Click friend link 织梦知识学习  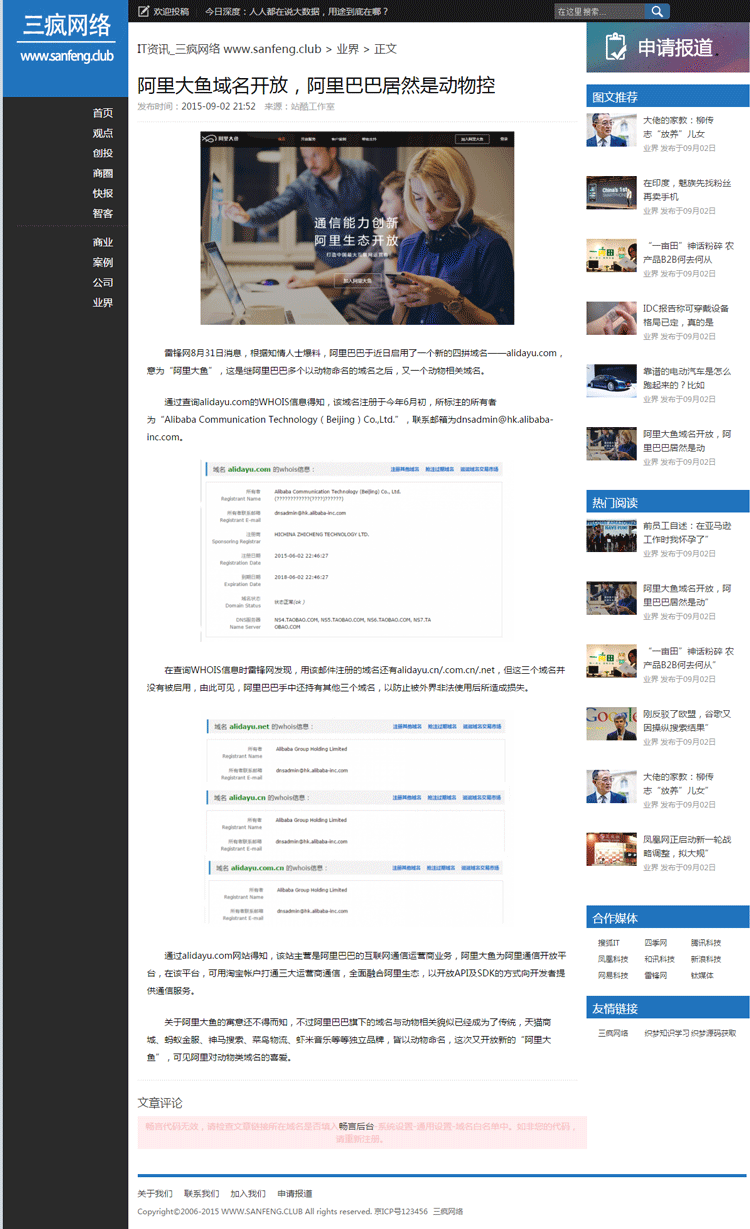click(x=665, y=1033)
